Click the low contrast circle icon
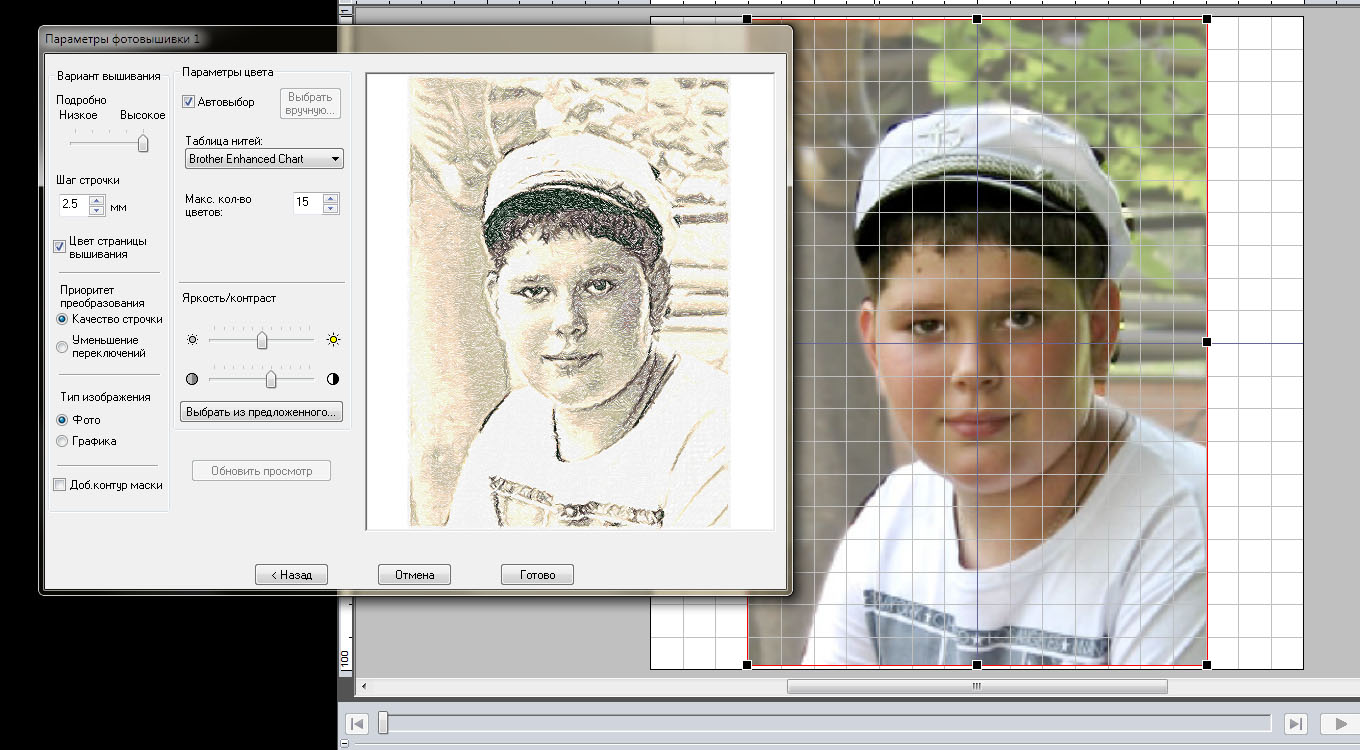The height and width of the screenshot is (750, 1360). click(x=192, y=380)
